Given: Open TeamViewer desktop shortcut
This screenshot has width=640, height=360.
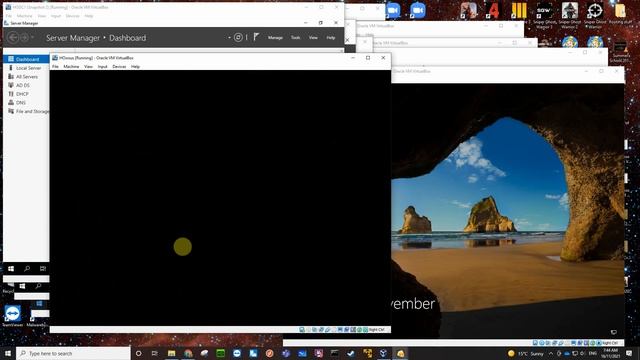Looking at the screenshot, I should pyautogui.click(x=12, y=316).
